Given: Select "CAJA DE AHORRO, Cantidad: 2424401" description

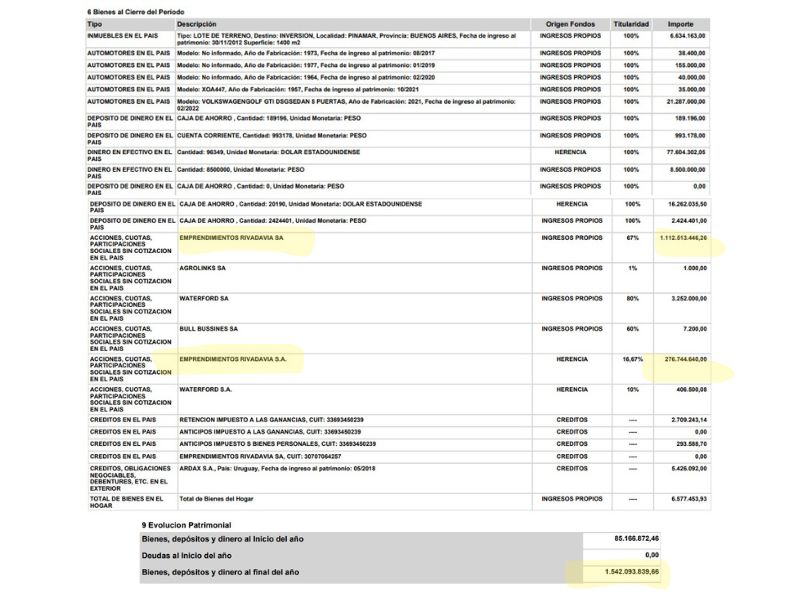Looking at the screenshot, I should coord(273,221).
